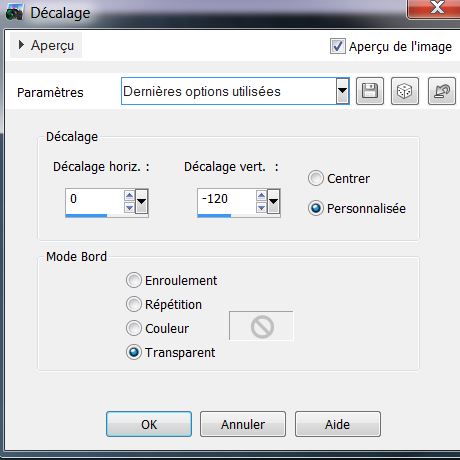Select the Centrer radio button
Viewport: 460px width, 460px height.
tap(316, 178)
